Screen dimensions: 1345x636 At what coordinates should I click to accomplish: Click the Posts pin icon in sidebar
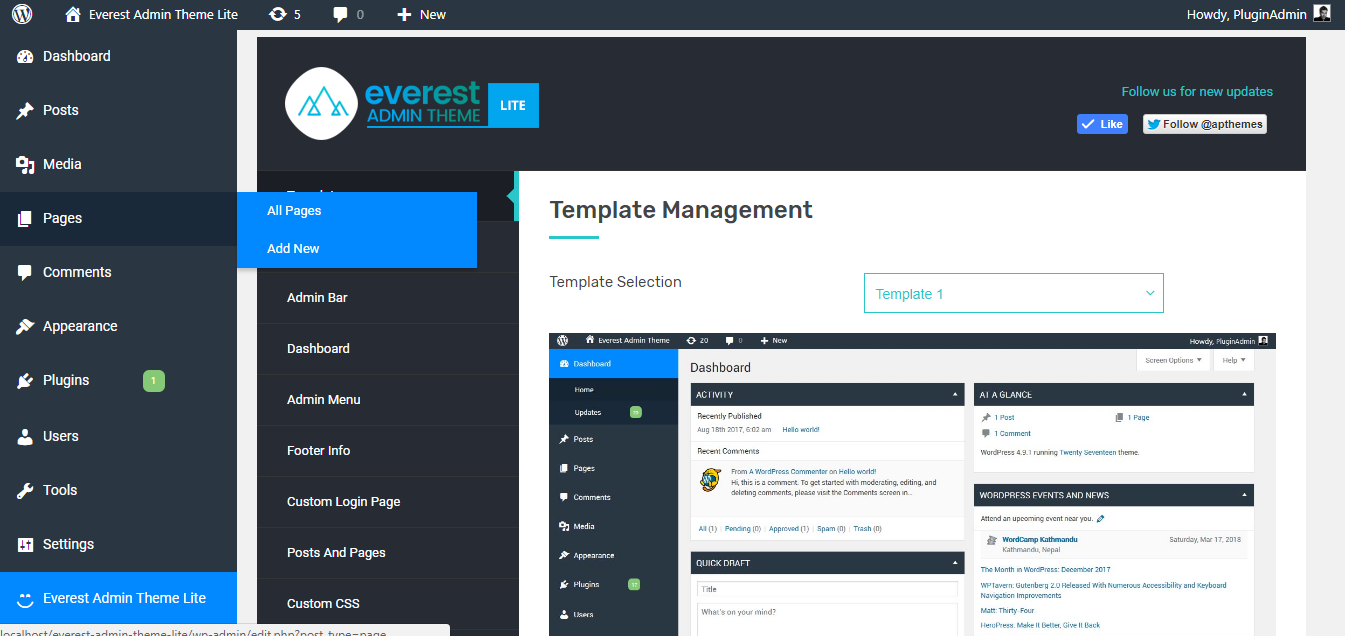25,110
